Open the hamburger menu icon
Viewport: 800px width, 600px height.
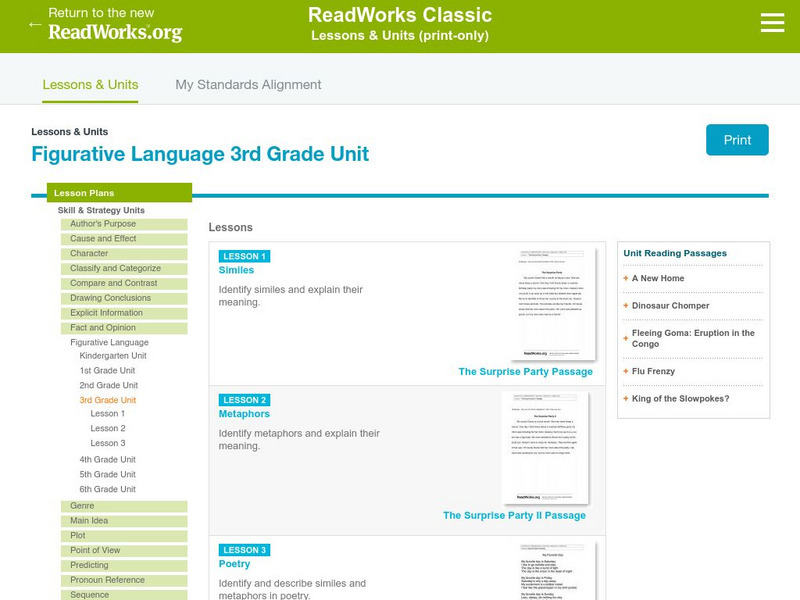[772, 23]
